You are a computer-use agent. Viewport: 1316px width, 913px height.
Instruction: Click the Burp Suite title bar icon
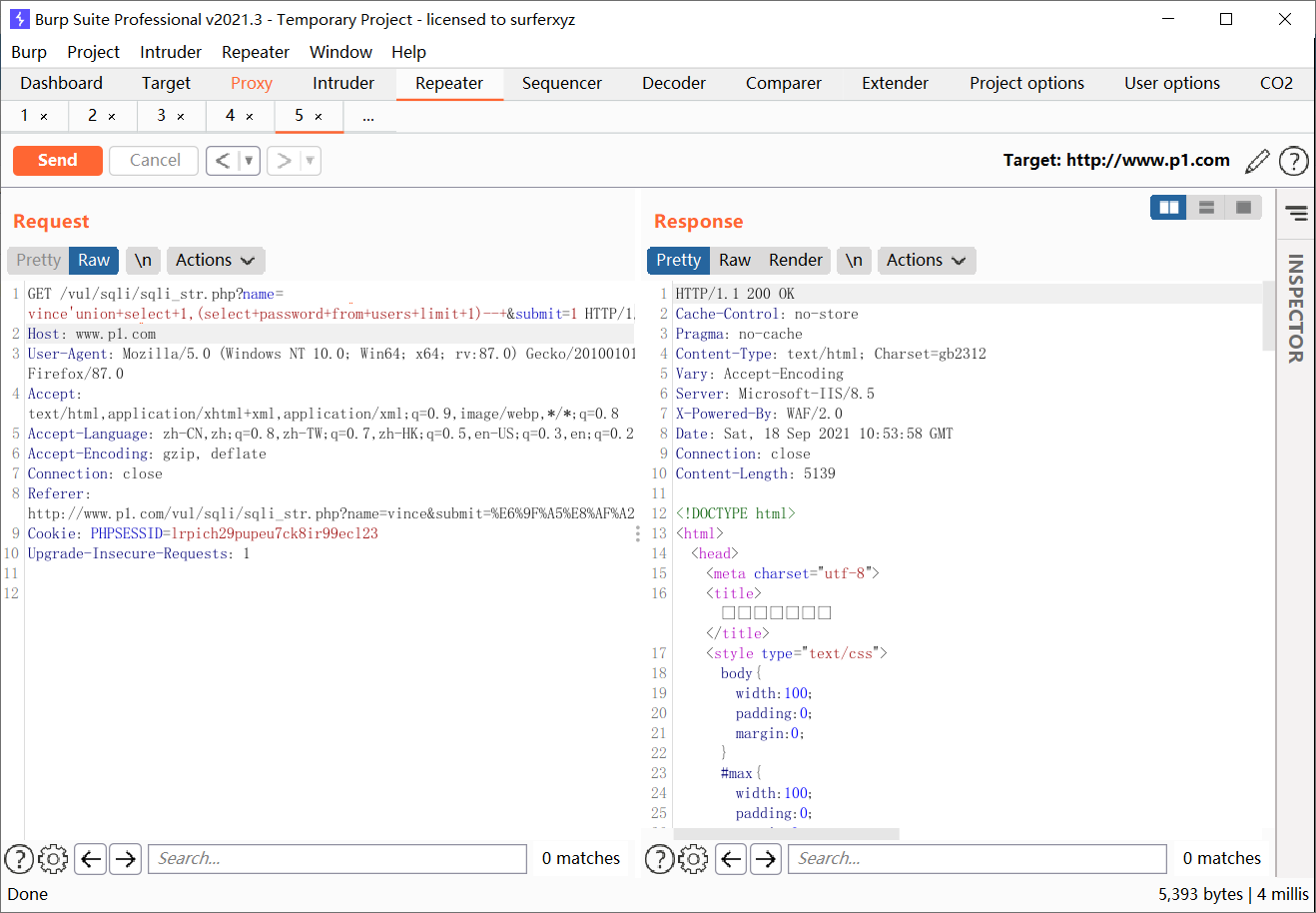point(19,19)
